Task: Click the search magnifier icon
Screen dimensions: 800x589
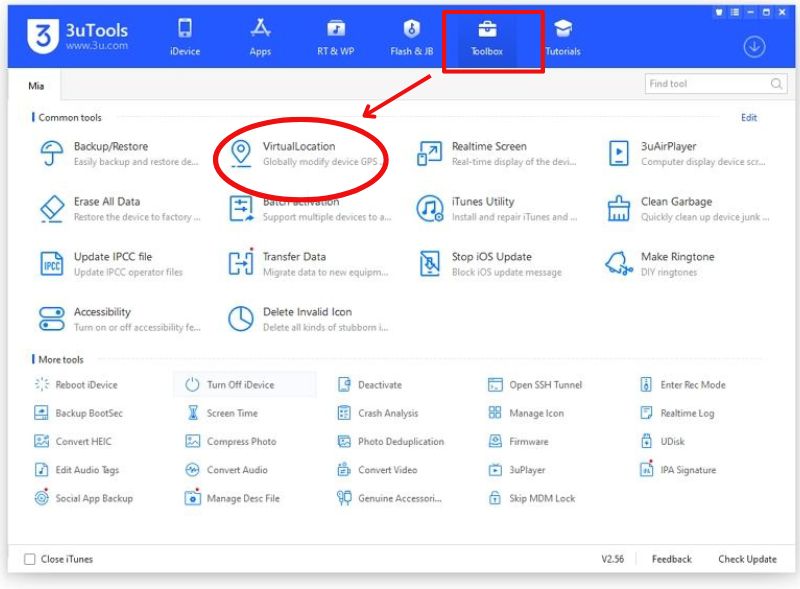Action: coord(776,84)
